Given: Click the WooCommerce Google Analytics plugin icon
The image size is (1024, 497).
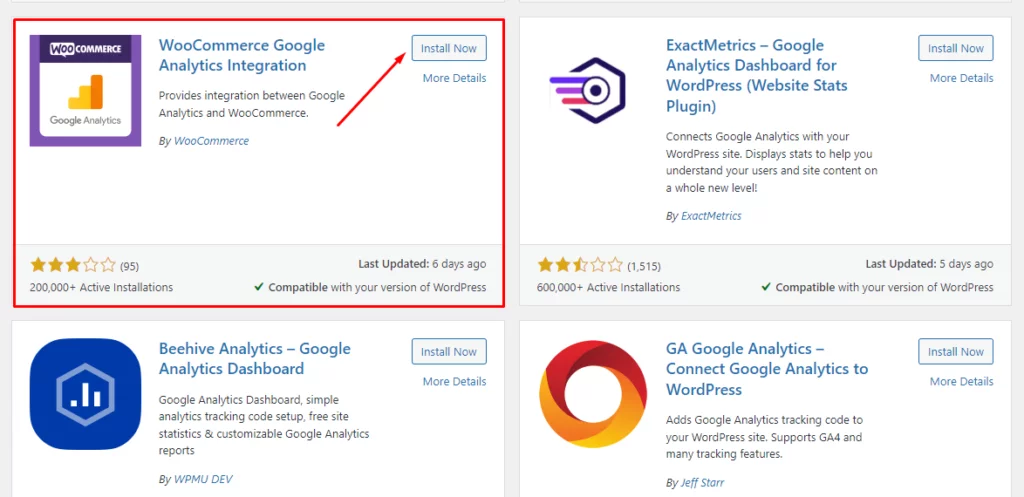Looking at the screenshot, I should pyautogui.click(x=85, y=91).
